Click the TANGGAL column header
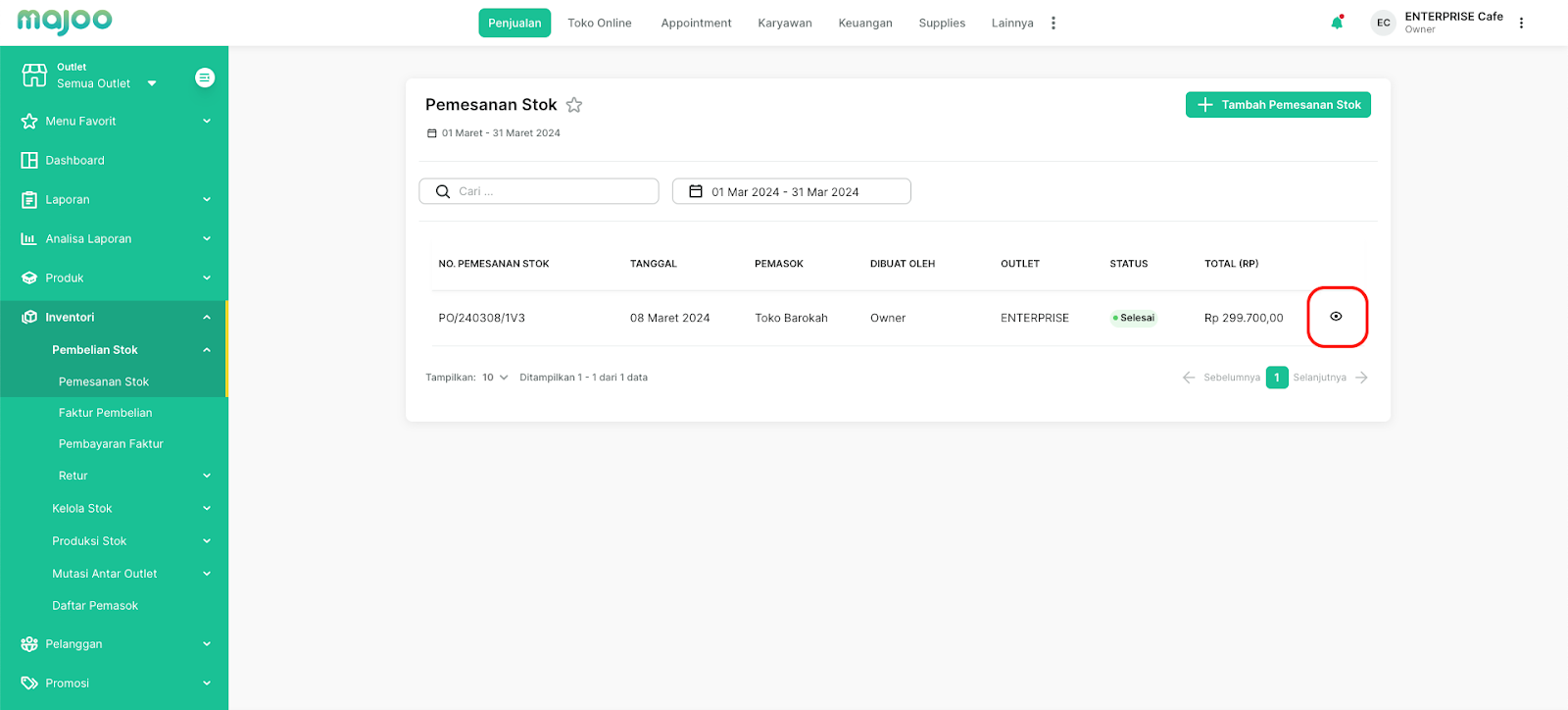 point(654,264)
